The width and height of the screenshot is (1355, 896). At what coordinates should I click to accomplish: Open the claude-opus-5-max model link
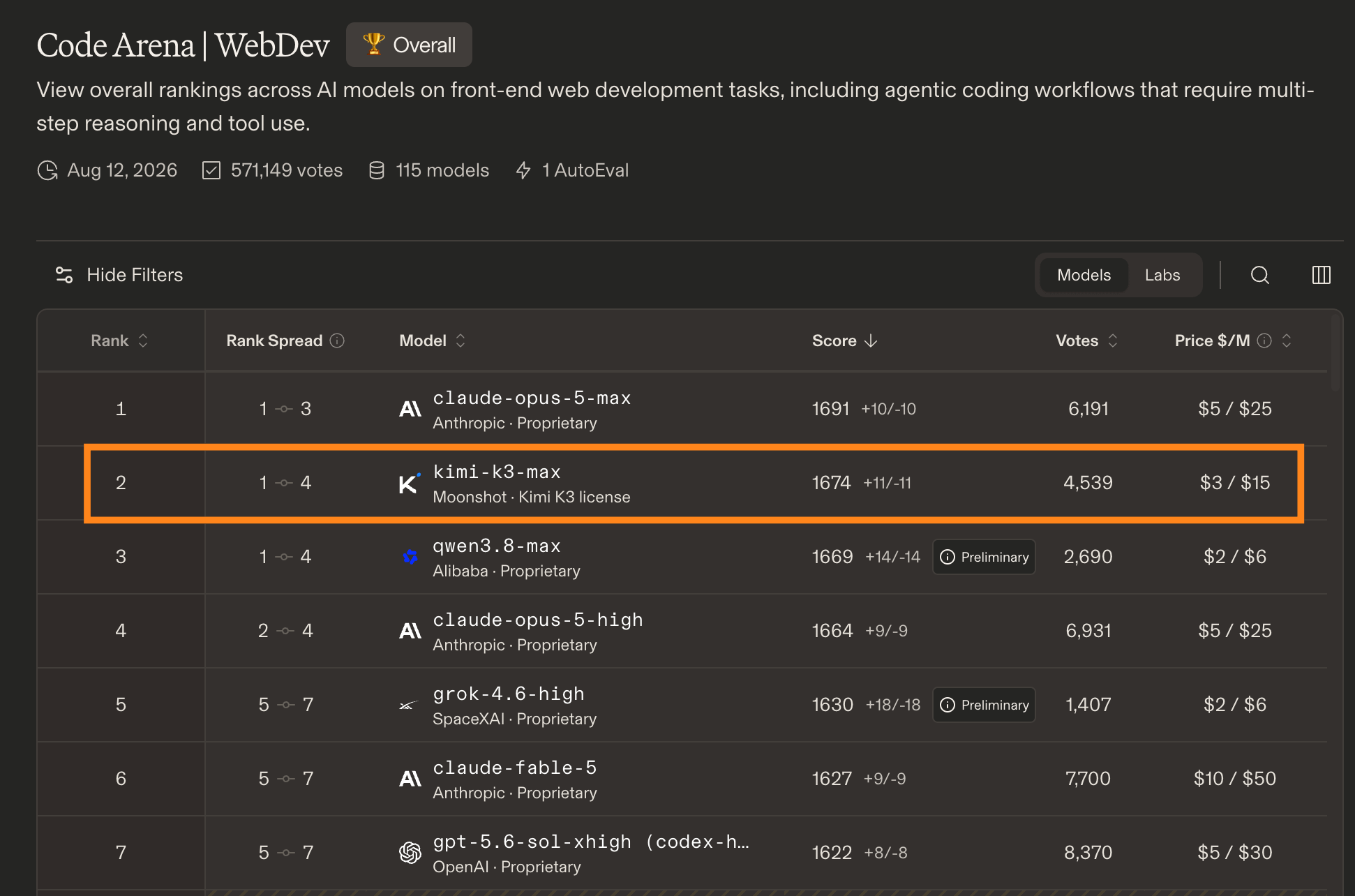pyautogui.click(x=532, y=398)
